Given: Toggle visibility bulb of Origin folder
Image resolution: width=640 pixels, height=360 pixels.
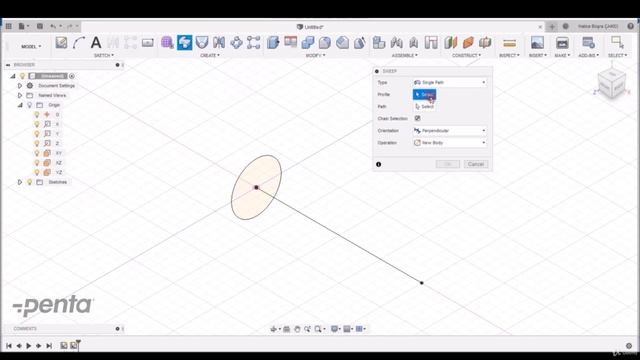Looking at the screenshot, I should [29, 105].
